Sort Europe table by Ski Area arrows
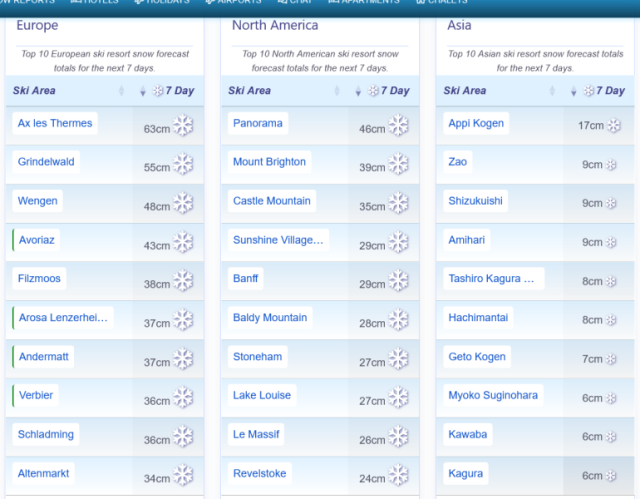Screen dimensions: 640x499 (121, 91)
